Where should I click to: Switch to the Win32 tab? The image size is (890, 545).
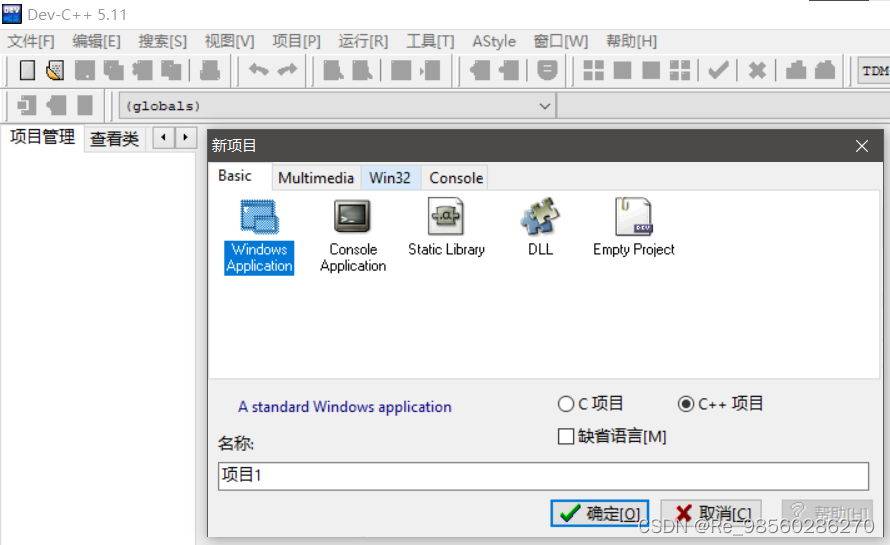[x=390, y=178]
